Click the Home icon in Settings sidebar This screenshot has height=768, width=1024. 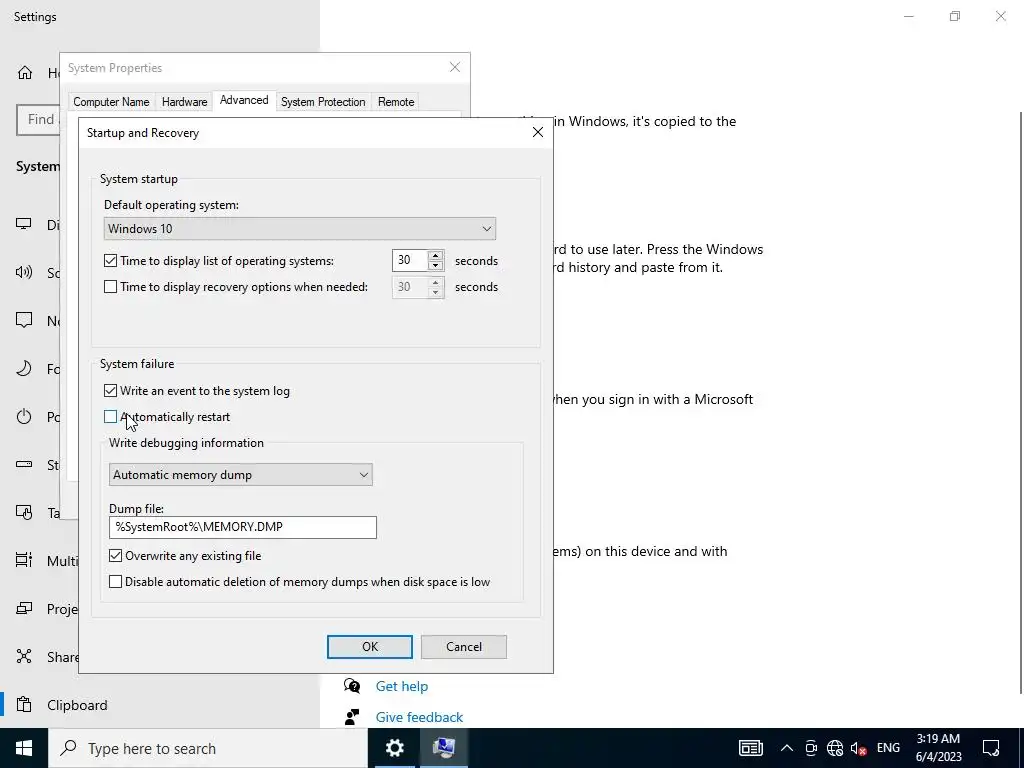pyautogui.click(x=25, y=72)
